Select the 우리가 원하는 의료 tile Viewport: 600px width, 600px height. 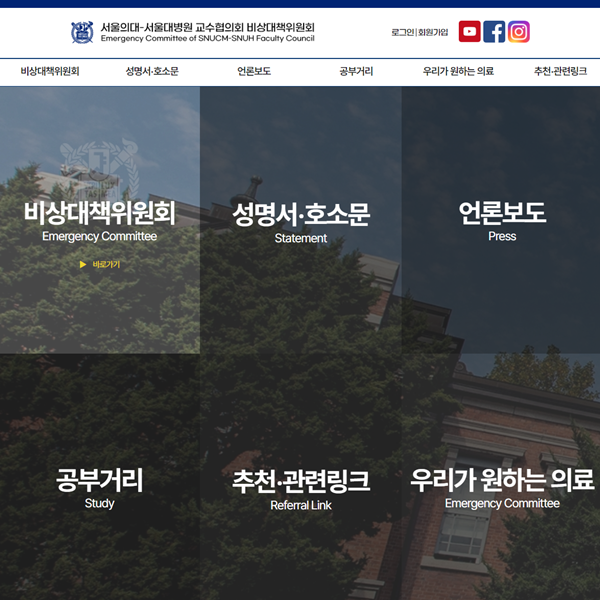[x=502, y=477]
